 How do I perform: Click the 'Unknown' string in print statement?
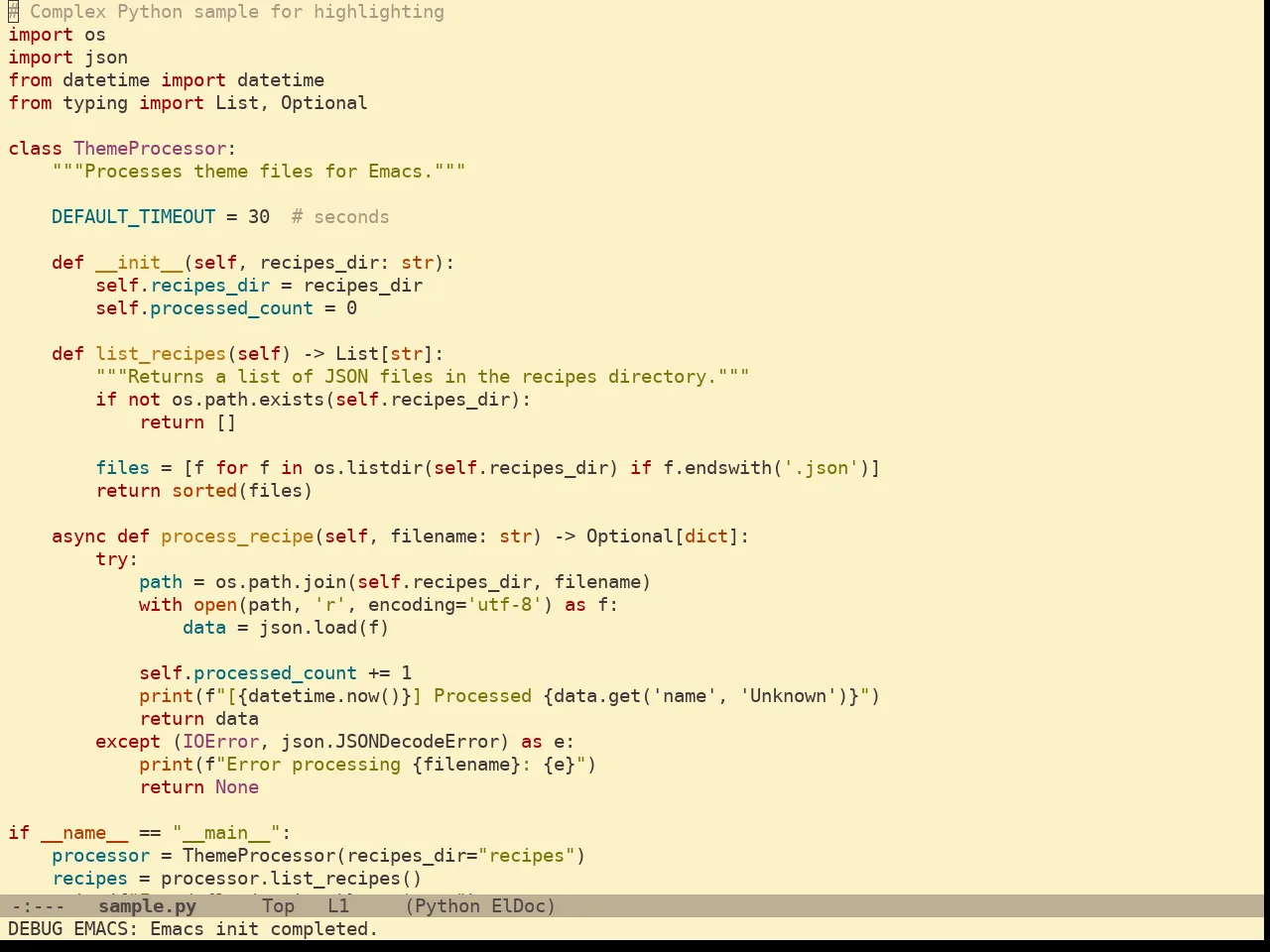pyautogui.click(x=788, y=696)
